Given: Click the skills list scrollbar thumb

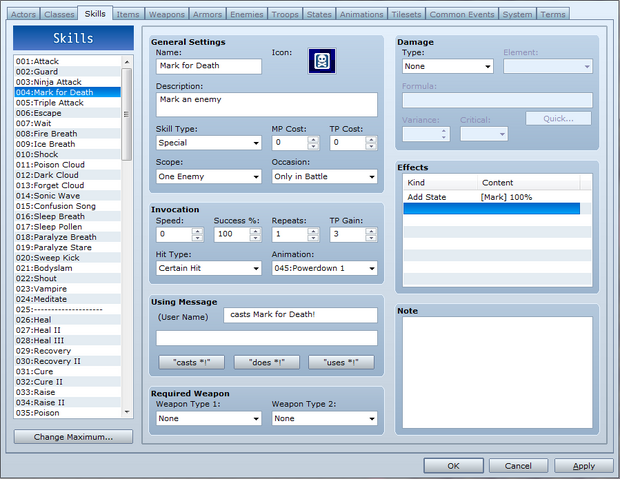Looking at the screenshot, I should (x=127, y=114).
